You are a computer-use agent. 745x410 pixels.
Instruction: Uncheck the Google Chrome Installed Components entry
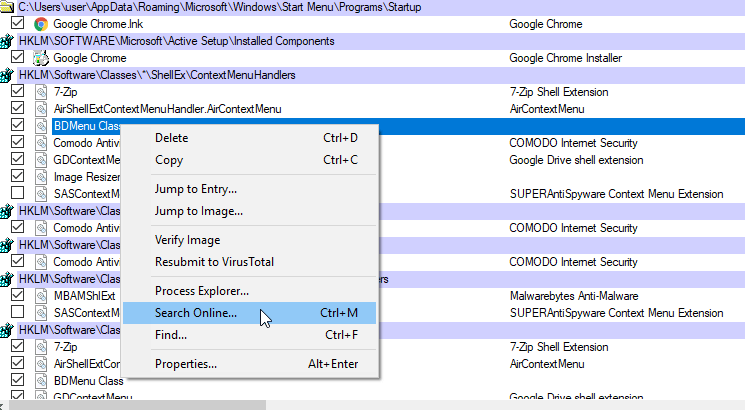[x=18, y=57]
